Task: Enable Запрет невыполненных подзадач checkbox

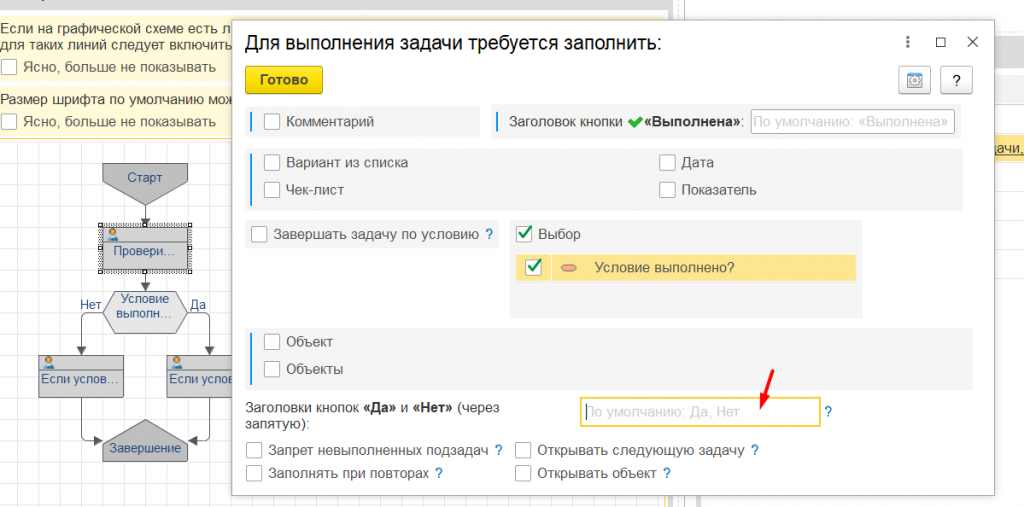Action: point(255,451)
